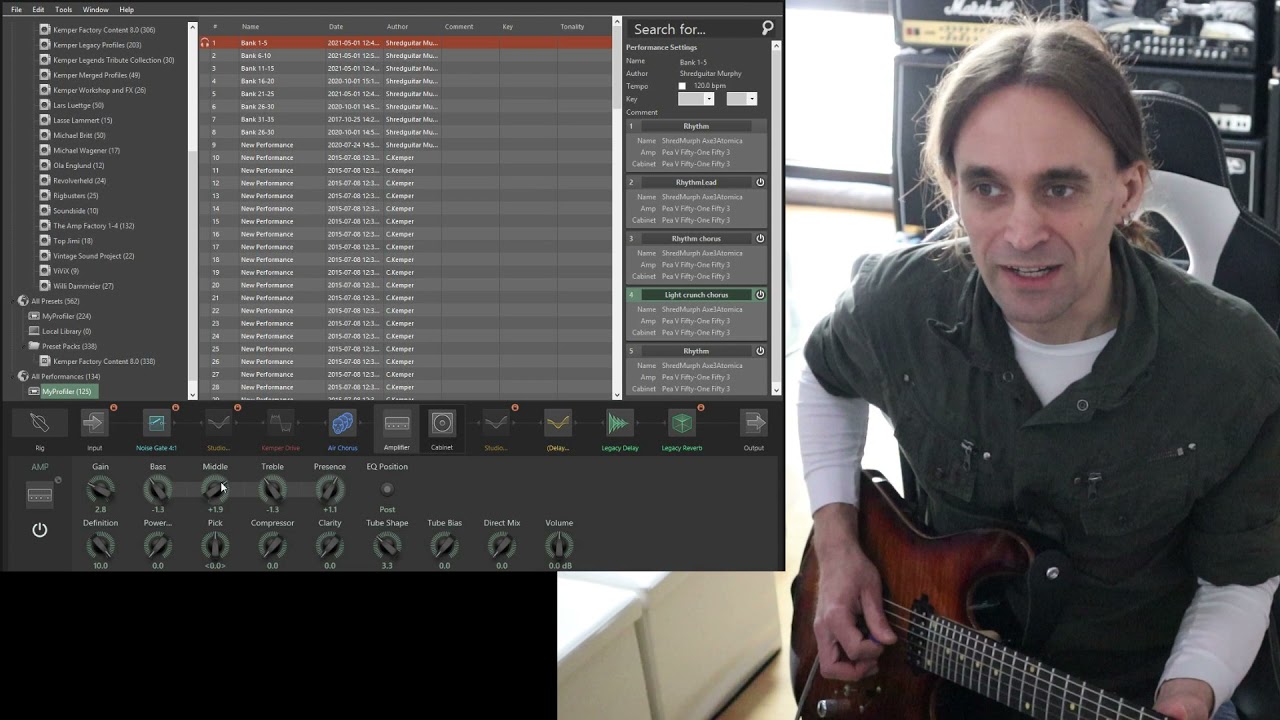This screenshot has height=720, width=1280.
Task: Click the Rig icon in the signal chain
Action: [x=40, y=423]
